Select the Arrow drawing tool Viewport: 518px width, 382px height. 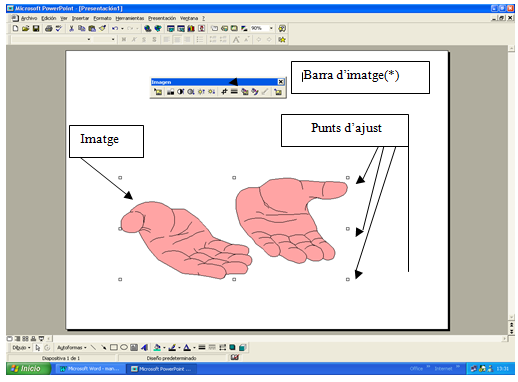[104, 348]
